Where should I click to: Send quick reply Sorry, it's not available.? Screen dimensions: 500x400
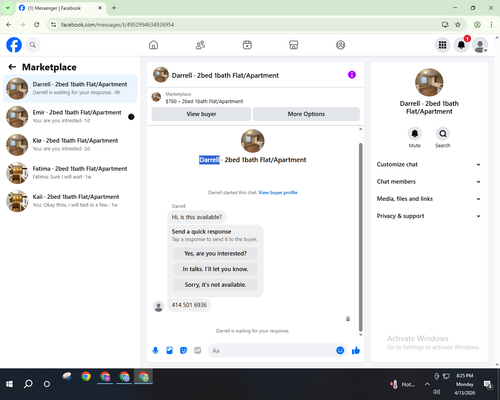point(215,285)
